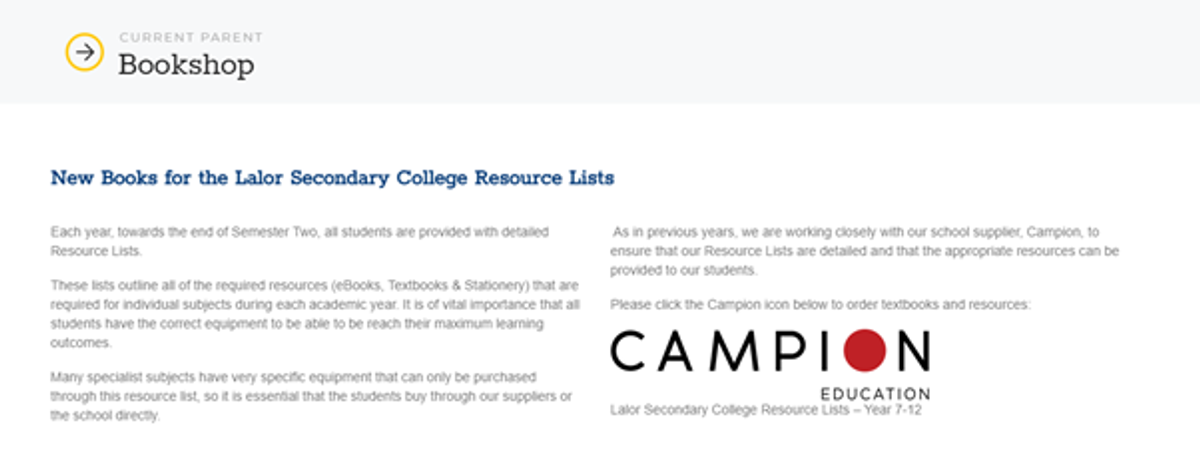Click paragraph starting Each year, towards the end

pos(300,240)
